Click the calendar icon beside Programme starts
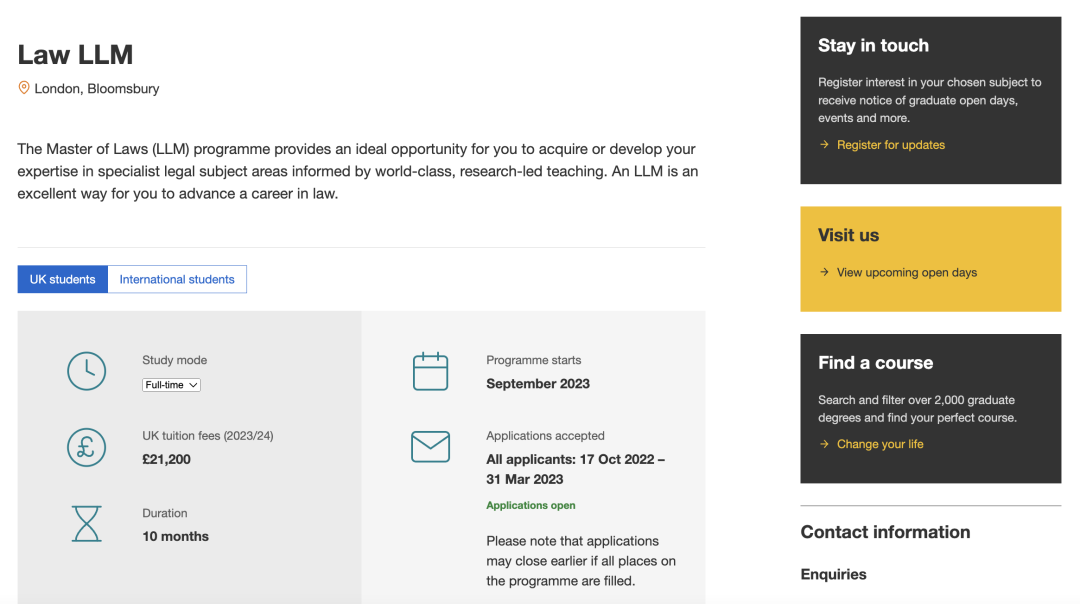 coord(431,371)
